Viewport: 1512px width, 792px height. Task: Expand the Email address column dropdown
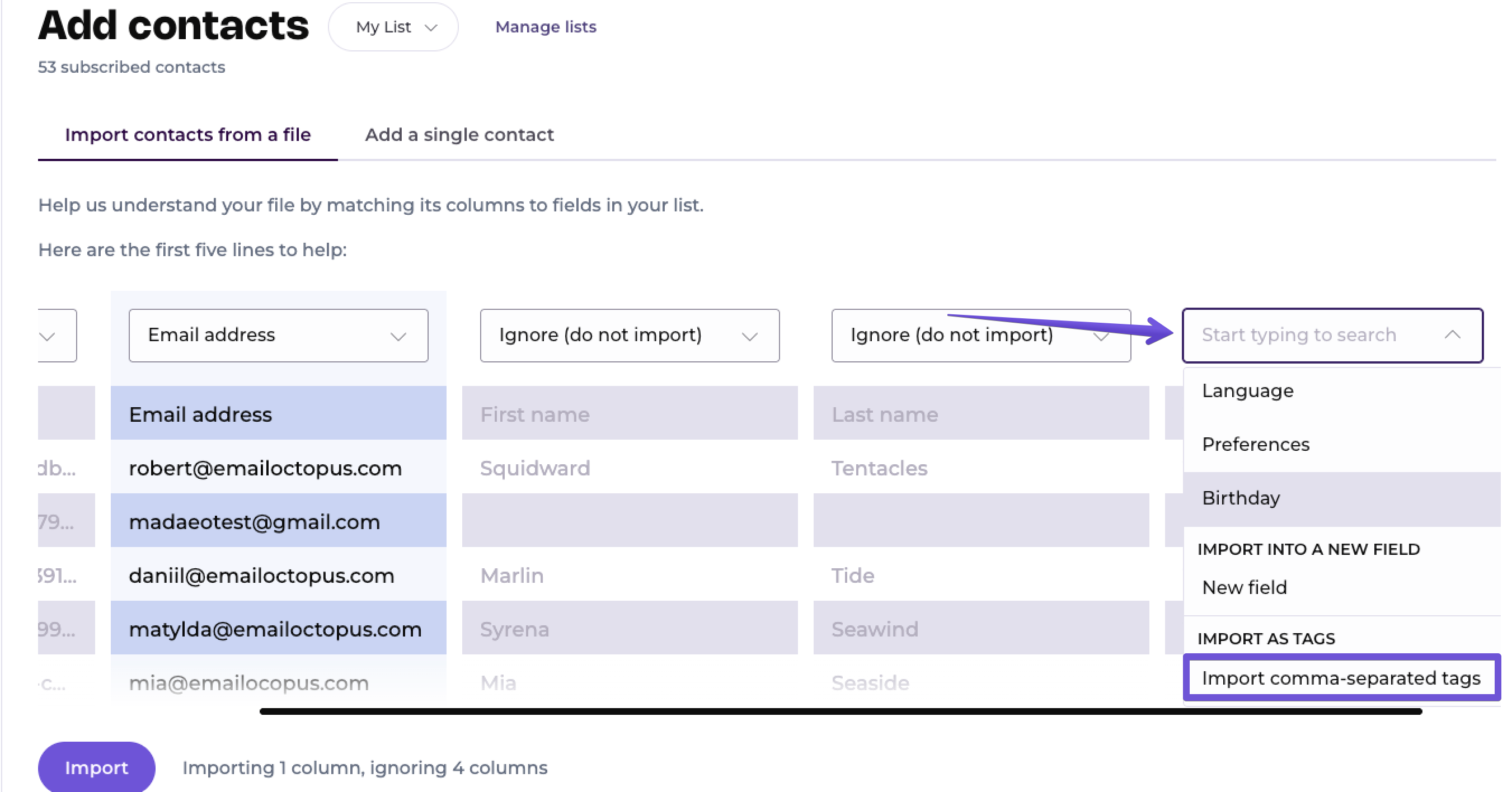[278, 336]
